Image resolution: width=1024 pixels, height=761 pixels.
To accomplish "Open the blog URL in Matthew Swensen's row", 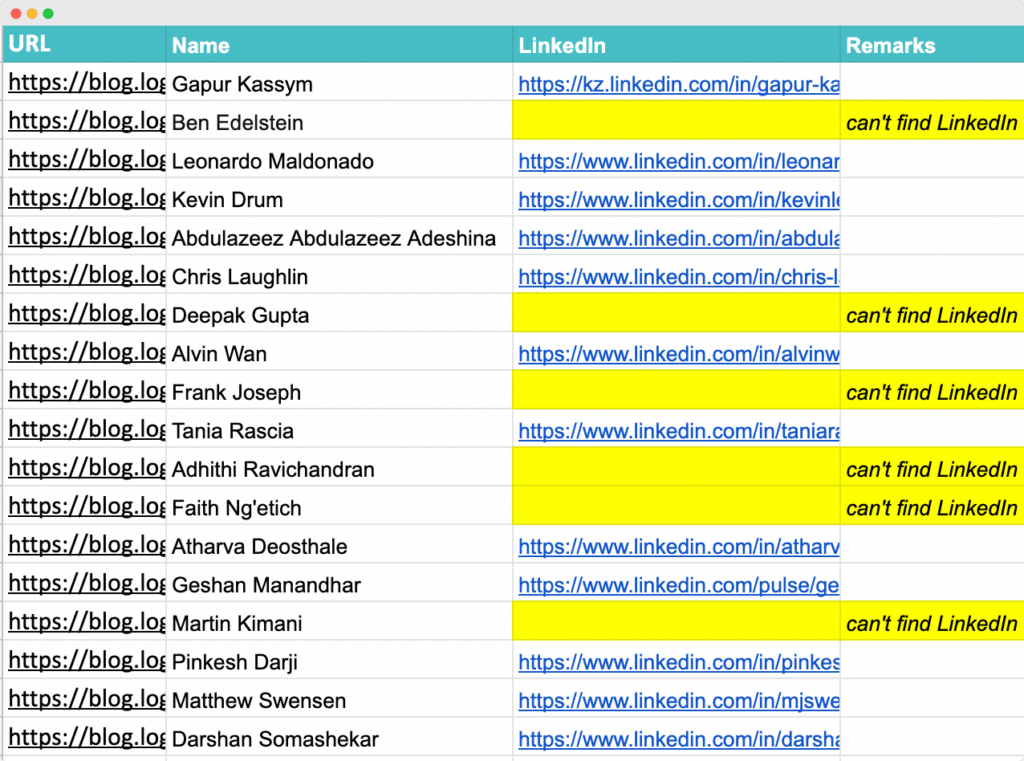I will pyautogui.click(x=86, y=700).
